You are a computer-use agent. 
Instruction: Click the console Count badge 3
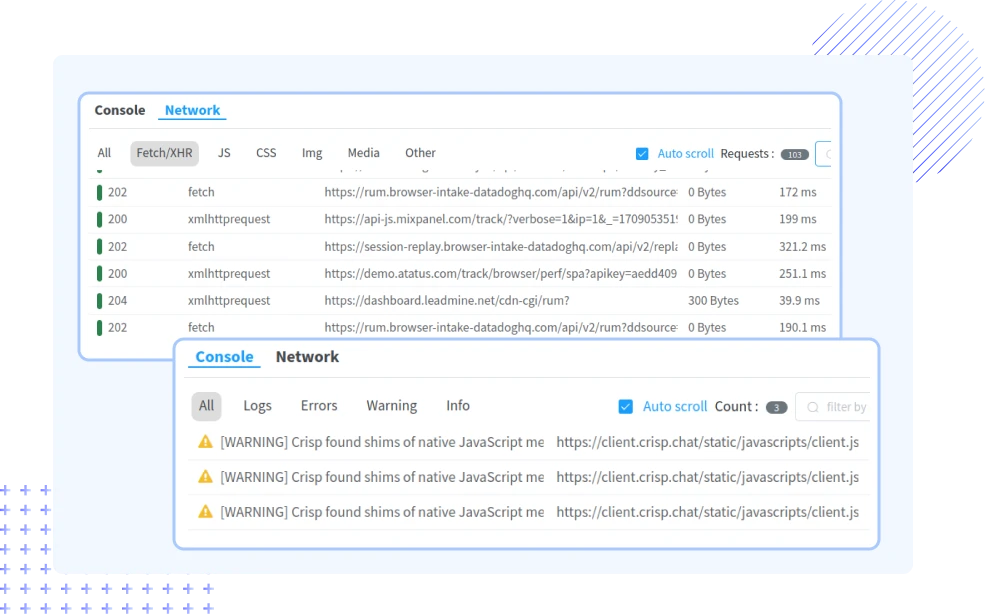click(776, 407)
